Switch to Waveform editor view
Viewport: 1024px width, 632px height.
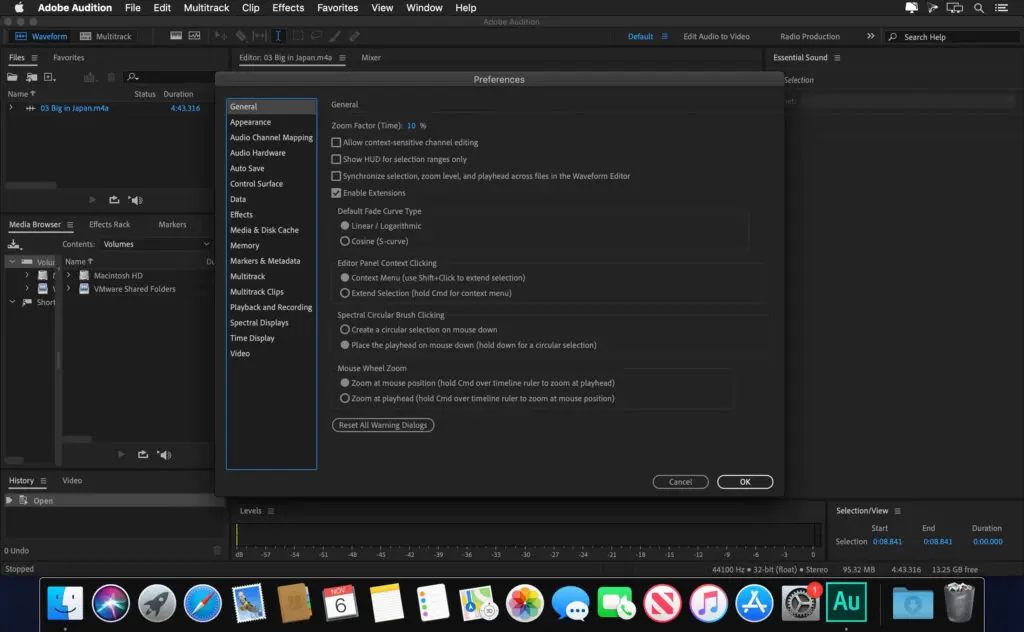coord(42,37)
